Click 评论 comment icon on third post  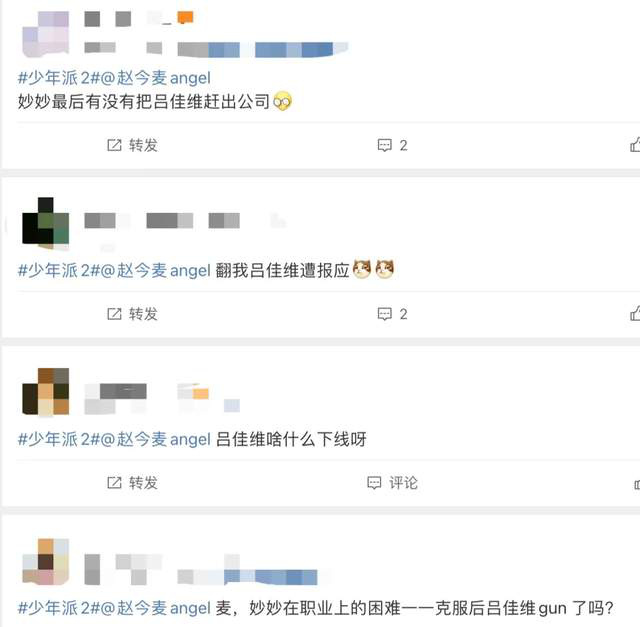374,482
